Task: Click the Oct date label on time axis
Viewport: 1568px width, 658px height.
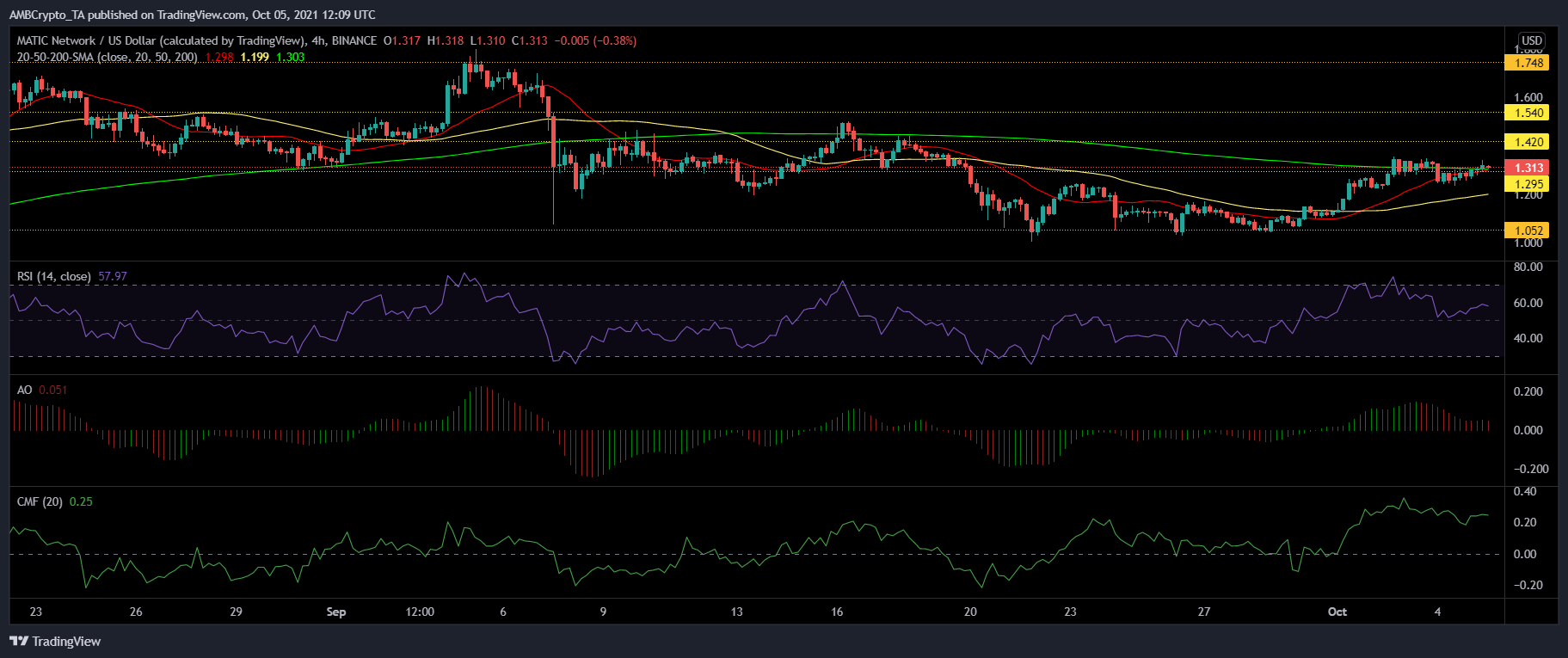Action: 1337,612
